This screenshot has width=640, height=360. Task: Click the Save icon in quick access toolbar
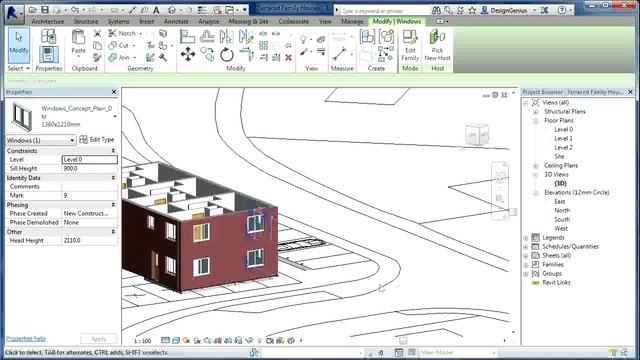click(x=45, y=10)
